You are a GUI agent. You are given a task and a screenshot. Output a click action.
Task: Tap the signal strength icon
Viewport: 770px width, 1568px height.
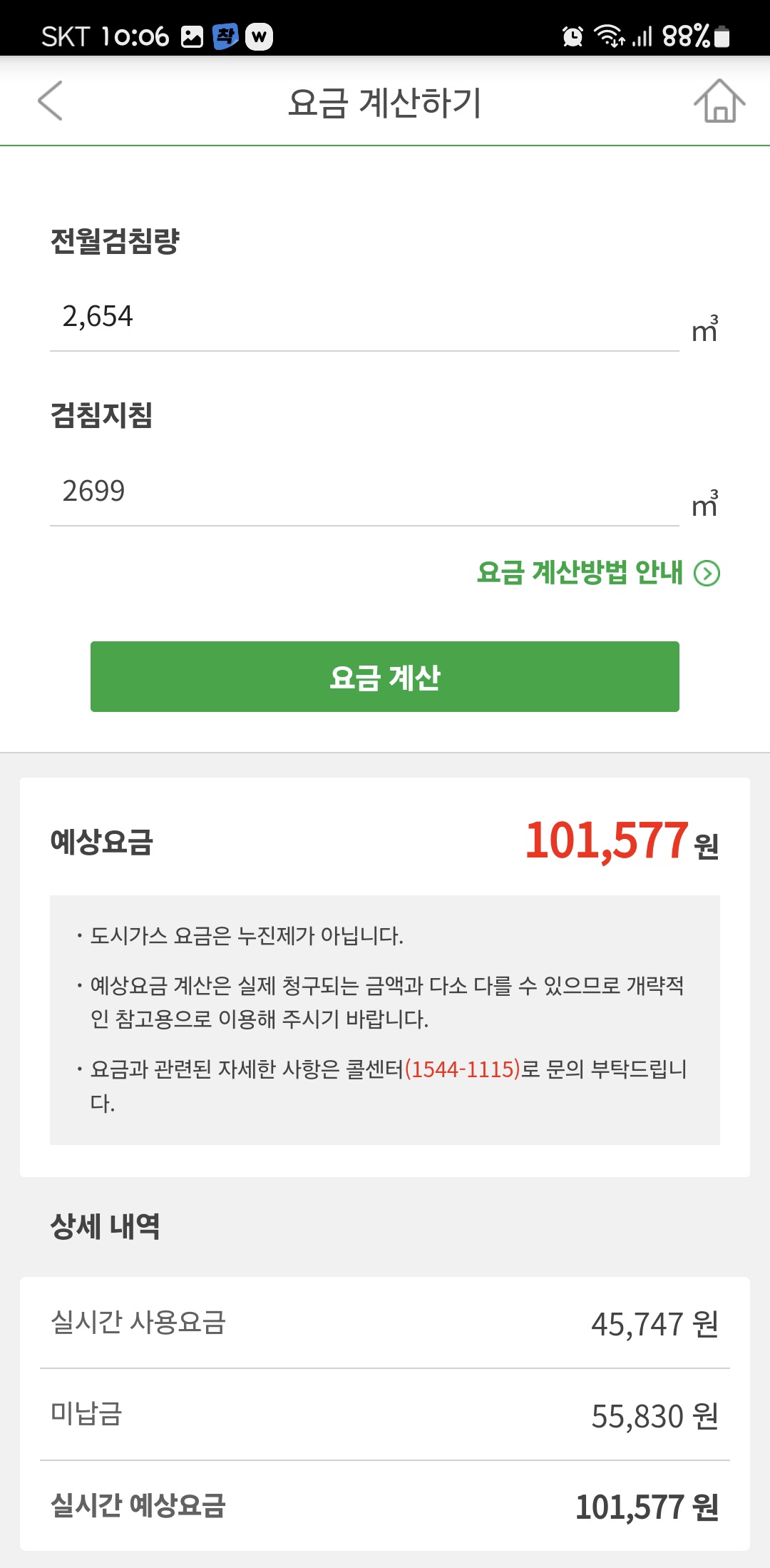[x=642, y=36]
